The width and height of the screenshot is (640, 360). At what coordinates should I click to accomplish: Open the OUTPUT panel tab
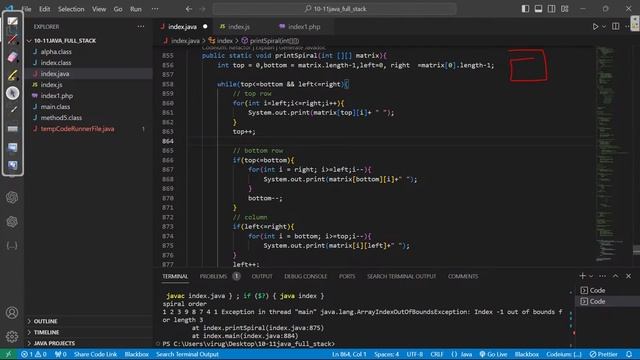pos(262,276)
